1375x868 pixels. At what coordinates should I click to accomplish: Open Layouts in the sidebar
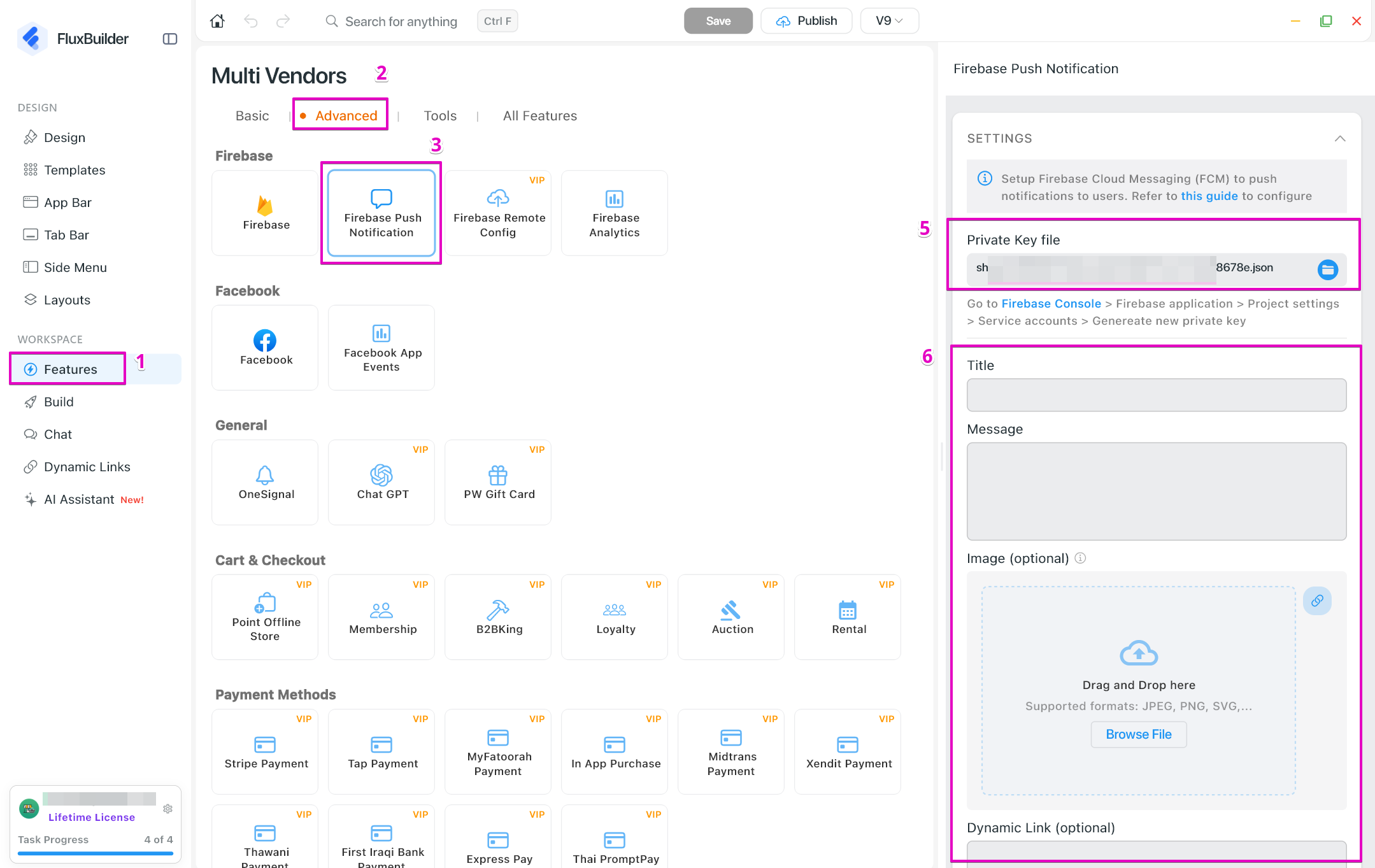pos(96,300)
